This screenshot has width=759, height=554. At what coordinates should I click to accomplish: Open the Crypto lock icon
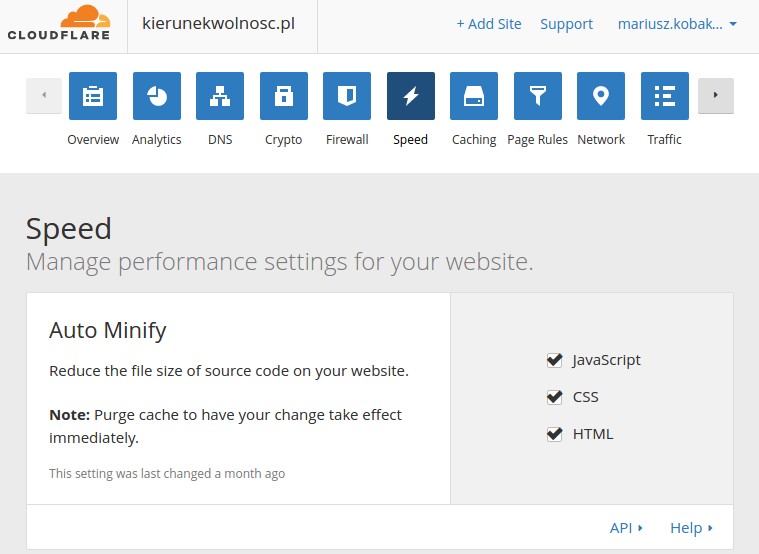[284, 96]
